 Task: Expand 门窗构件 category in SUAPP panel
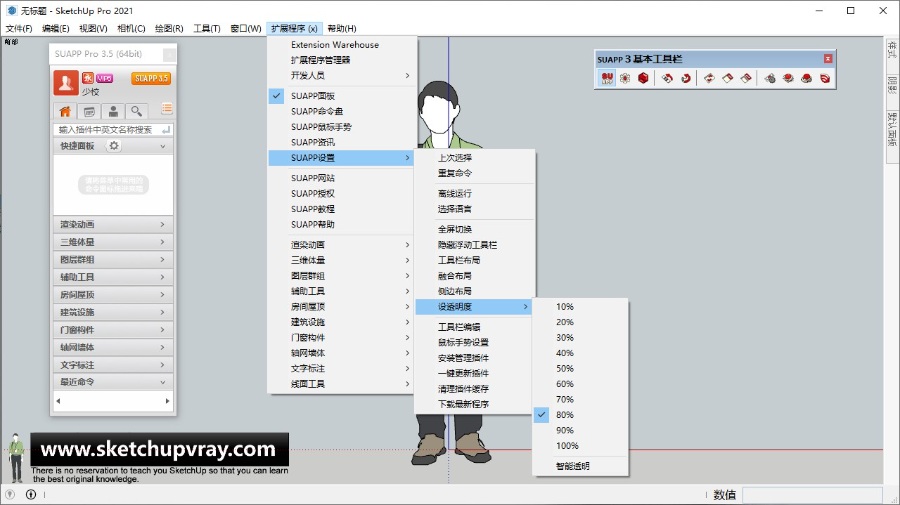(113, 330)
